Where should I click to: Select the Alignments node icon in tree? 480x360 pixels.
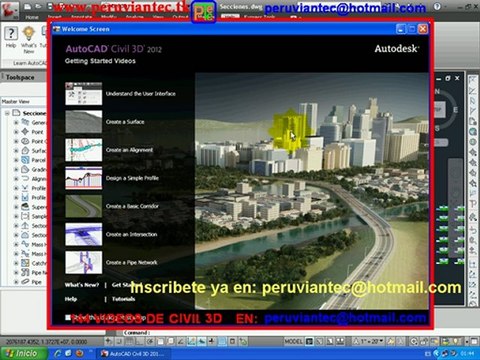tap(25, 178)
